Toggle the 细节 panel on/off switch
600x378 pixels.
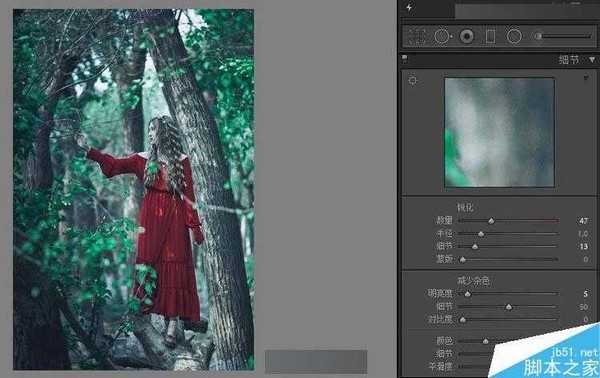coord(405,59)
